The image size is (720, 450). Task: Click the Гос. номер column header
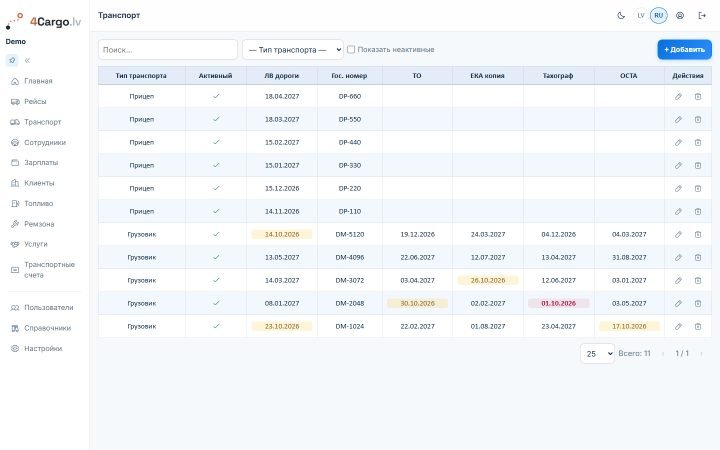tap(349, 76)
